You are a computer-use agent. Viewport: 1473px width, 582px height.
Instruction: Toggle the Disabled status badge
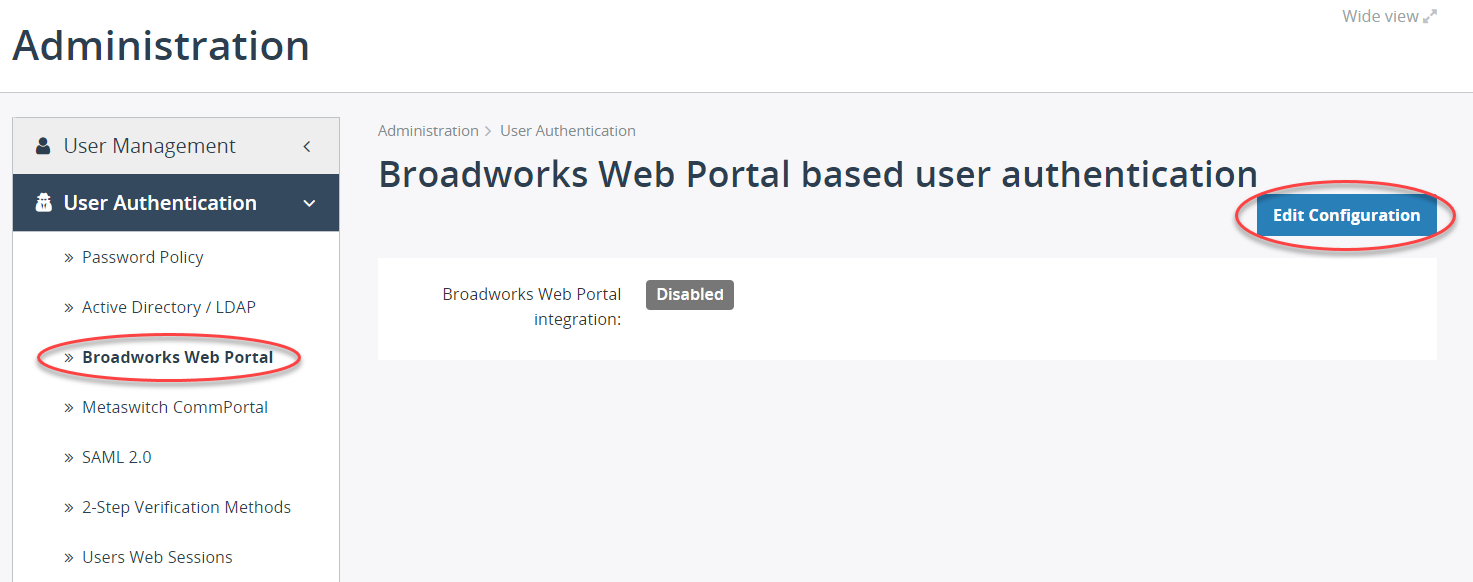point(689,294)
